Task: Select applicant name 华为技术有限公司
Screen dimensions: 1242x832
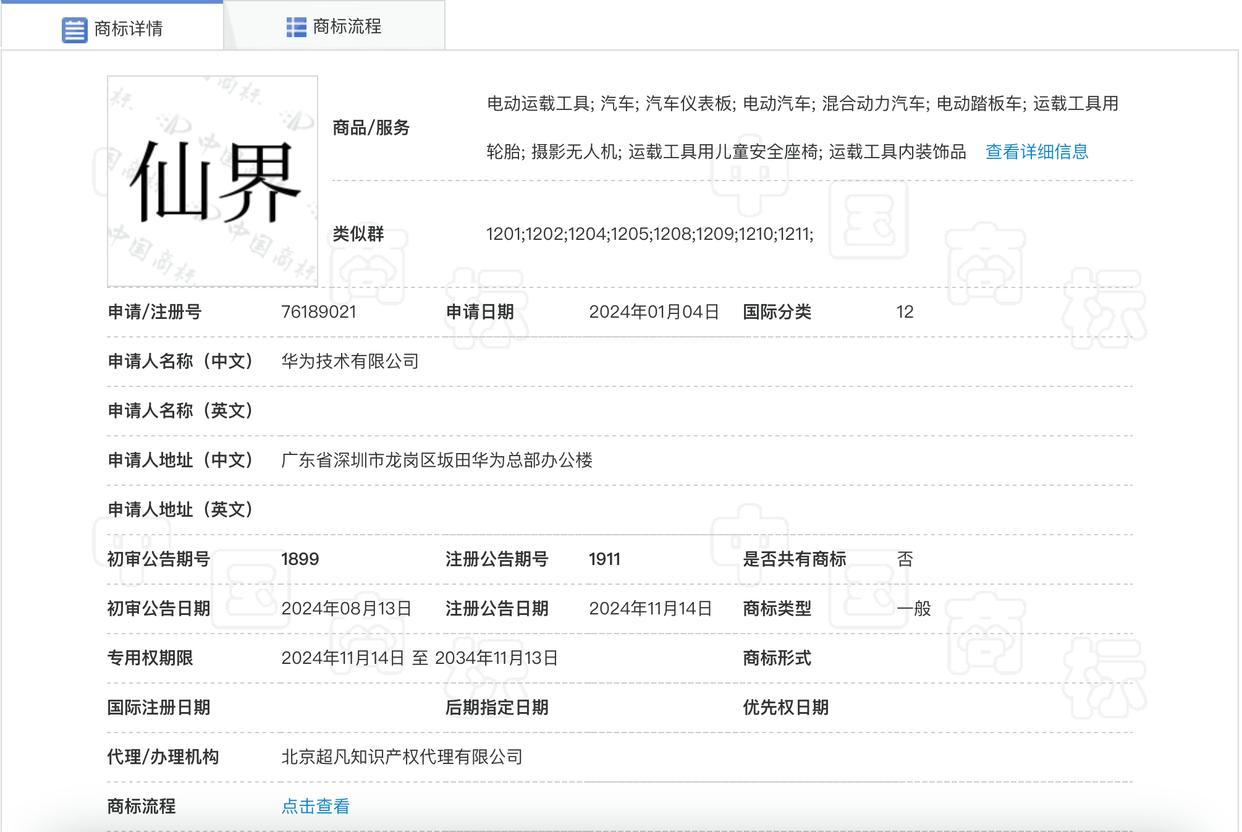Action: click(350, 361)
